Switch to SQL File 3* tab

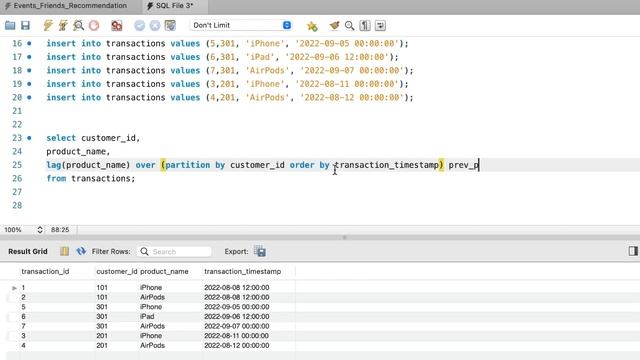(x=170, y=6)
